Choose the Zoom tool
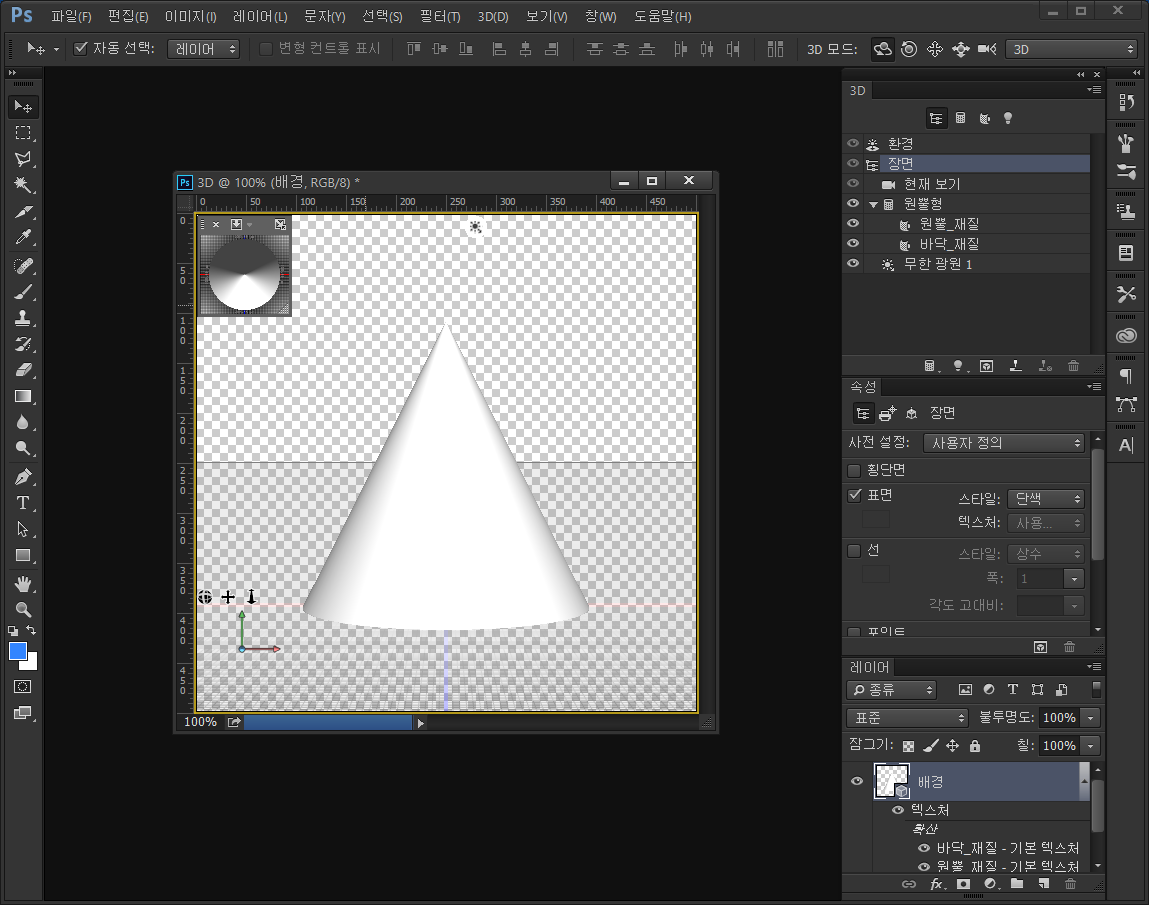 [x=23, y=609]
